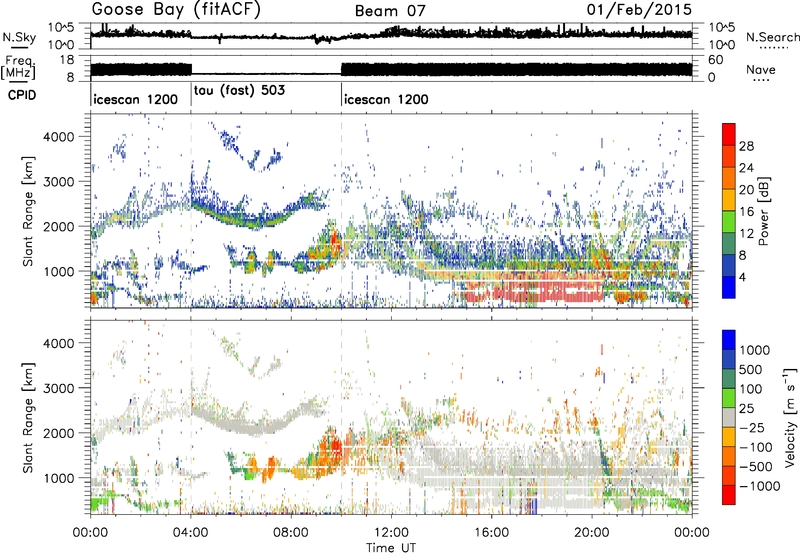
Task: Click the '20:00' time axis tick label
Action: 591,533
